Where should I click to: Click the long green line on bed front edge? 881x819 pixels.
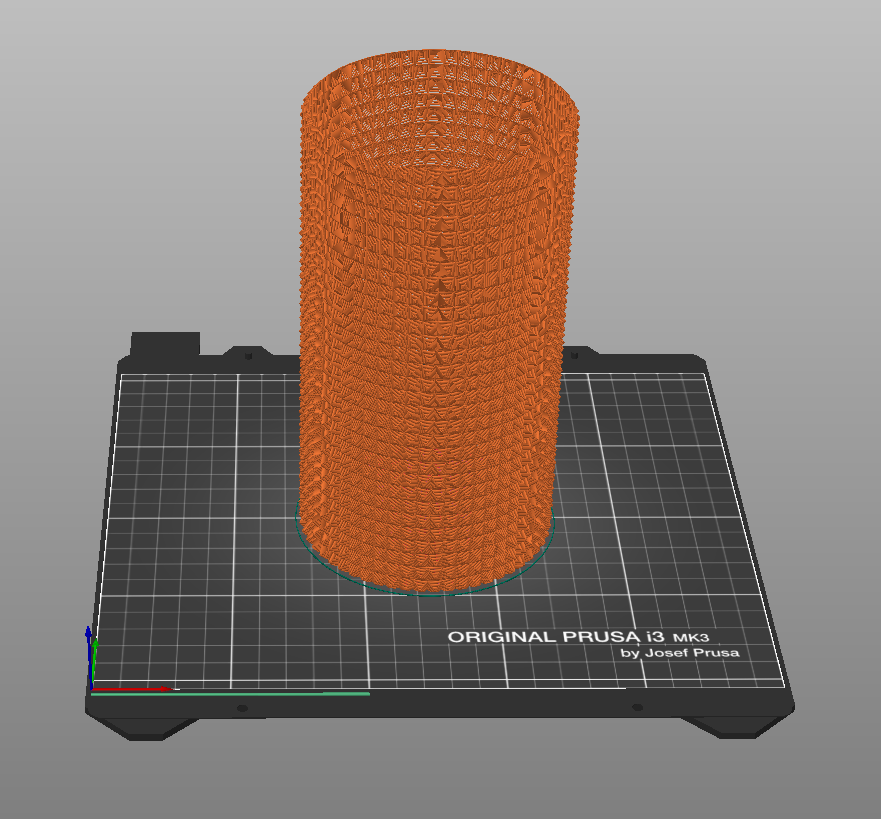click(280, 693)
